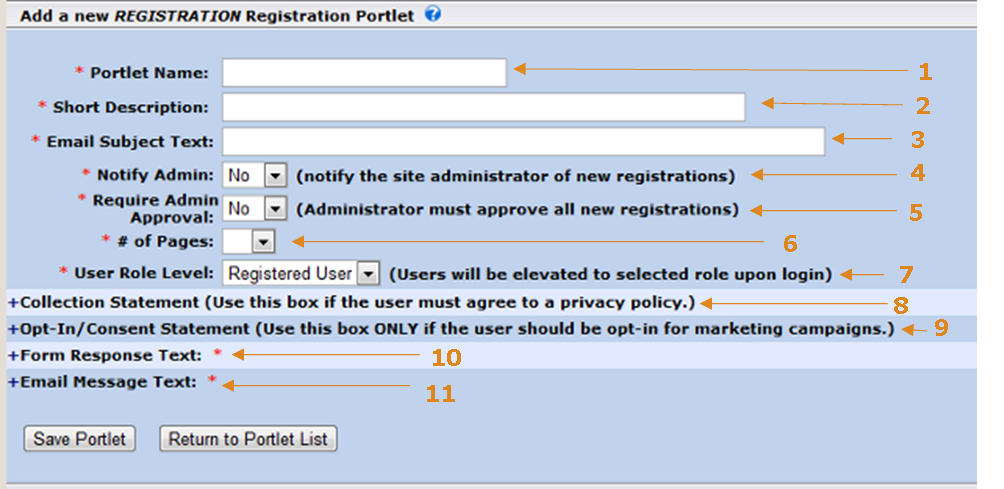Screen dimensions: 1004x489
Task: Click the 'User Role Level:' label
Action: click(x=144, y=274)
